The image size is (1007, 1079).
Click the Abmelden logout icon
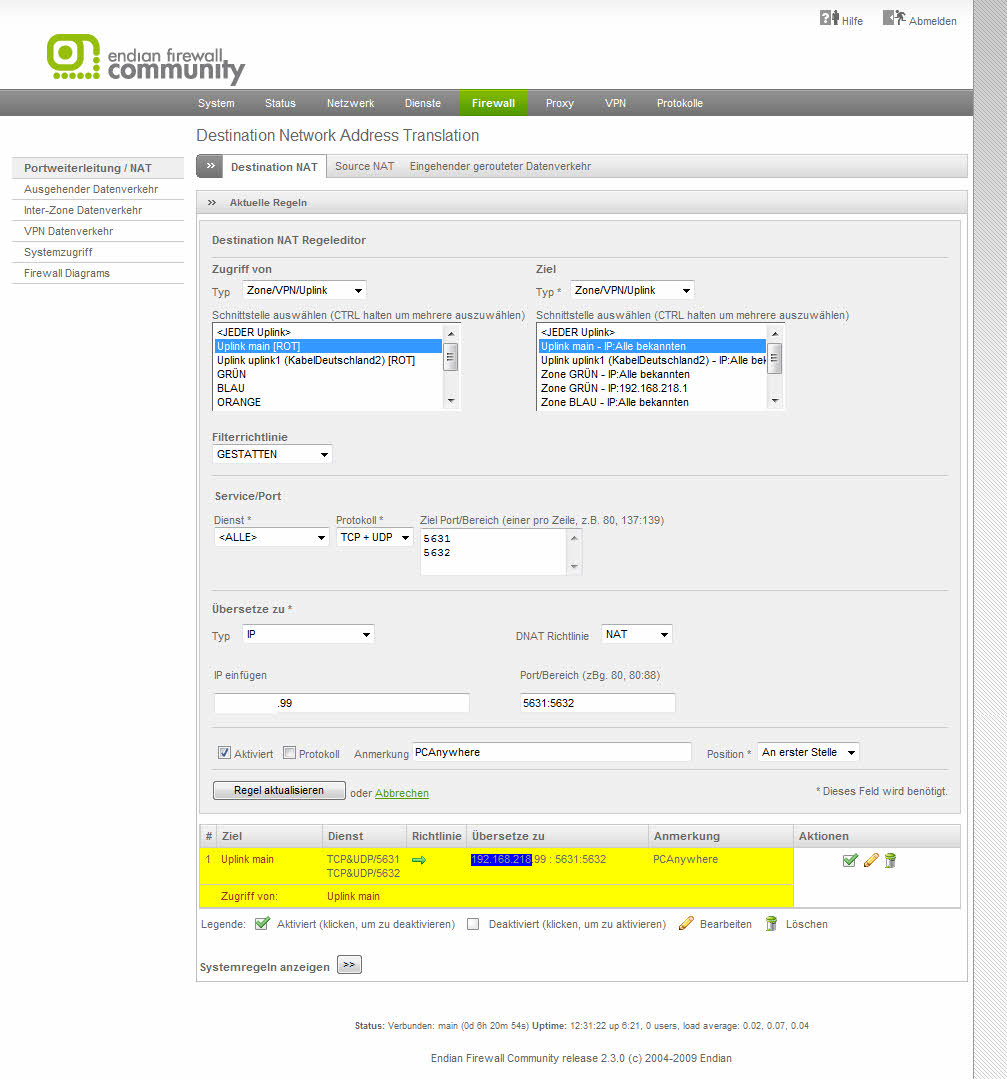(893, 18)
